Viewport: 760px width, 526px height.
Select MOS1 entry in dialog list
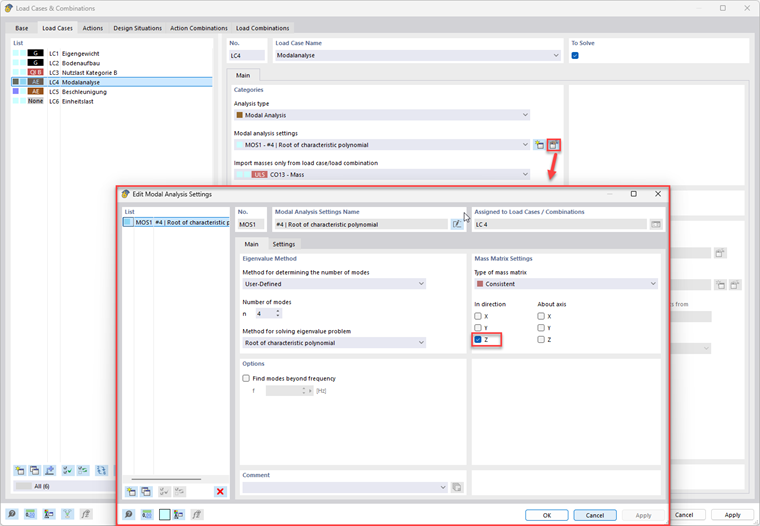(176, 223)
